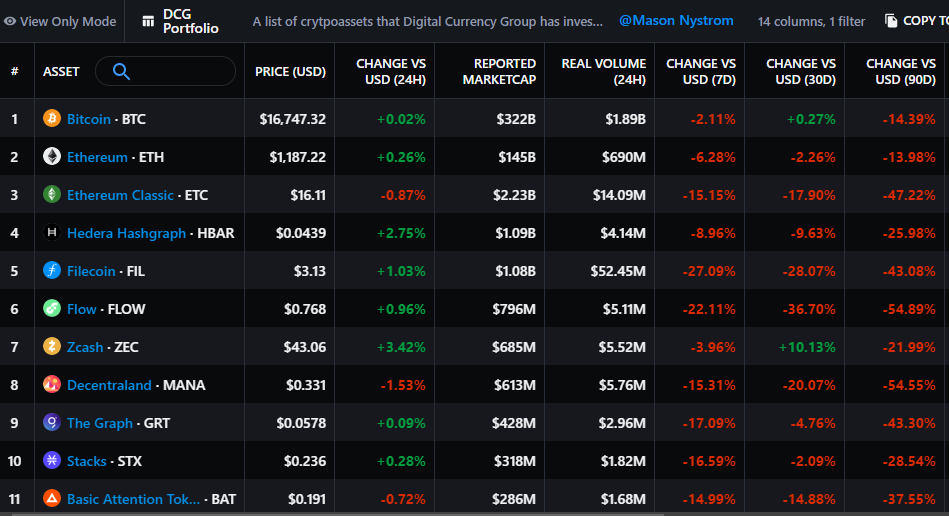Open the Stacks asset link
The image size is (949, 516).
tap(87, 461)
